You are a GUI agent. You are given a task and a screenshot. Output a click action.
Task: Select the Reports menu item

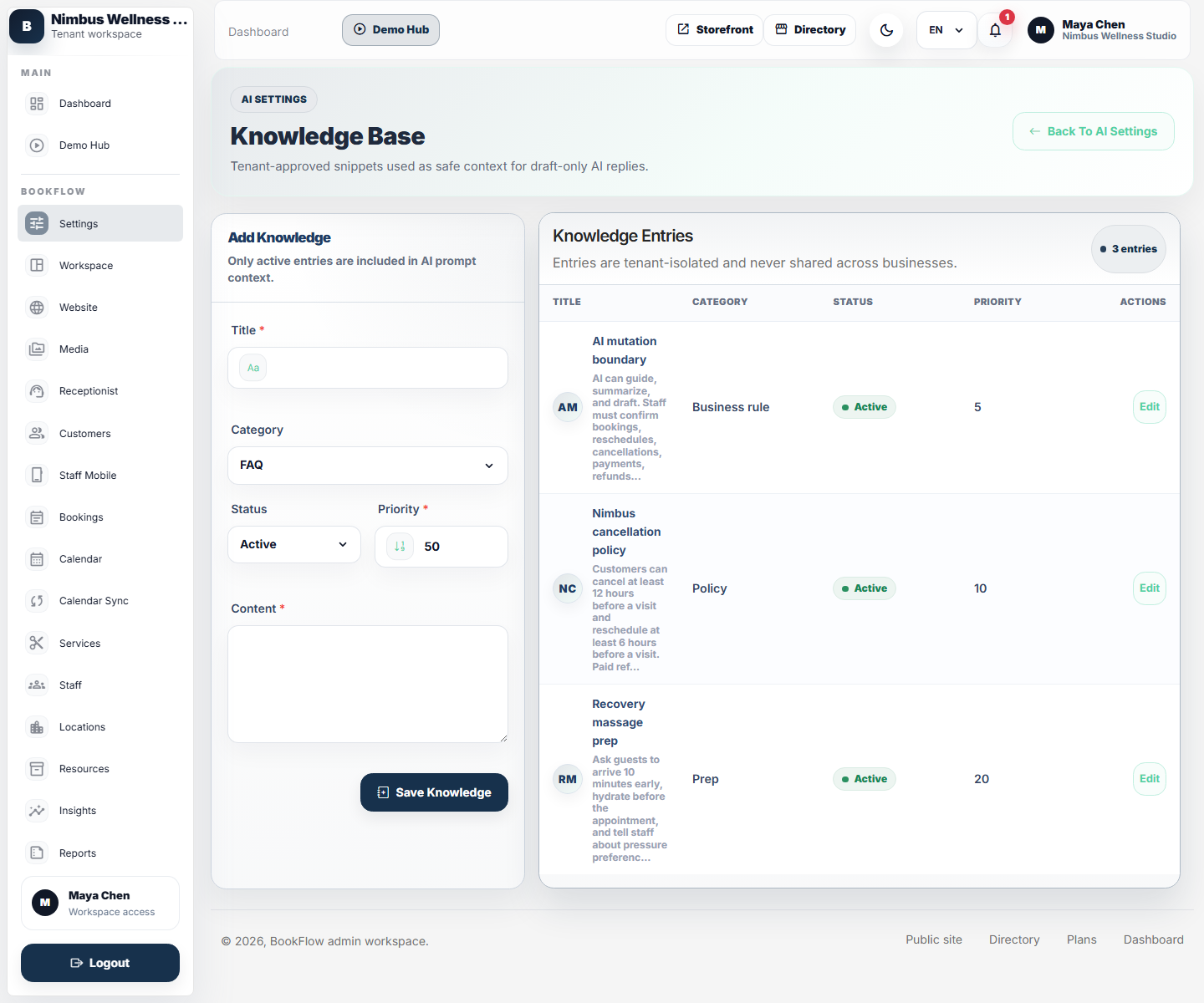[x=100, y=853]
